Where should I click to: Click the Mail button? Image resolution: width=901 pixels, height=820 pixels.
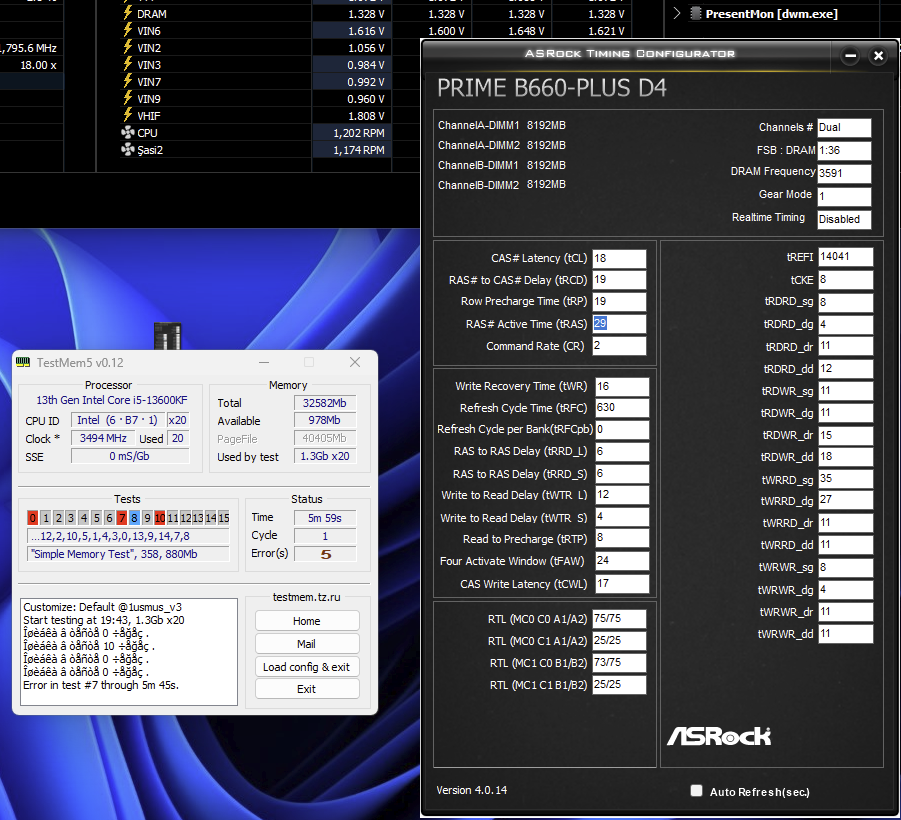click(306, 644)
